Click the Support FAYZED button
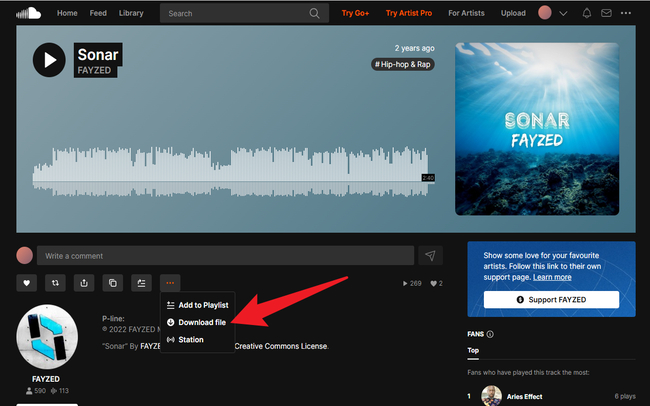This screenshot has height=406, width=650. pos(551,299)
